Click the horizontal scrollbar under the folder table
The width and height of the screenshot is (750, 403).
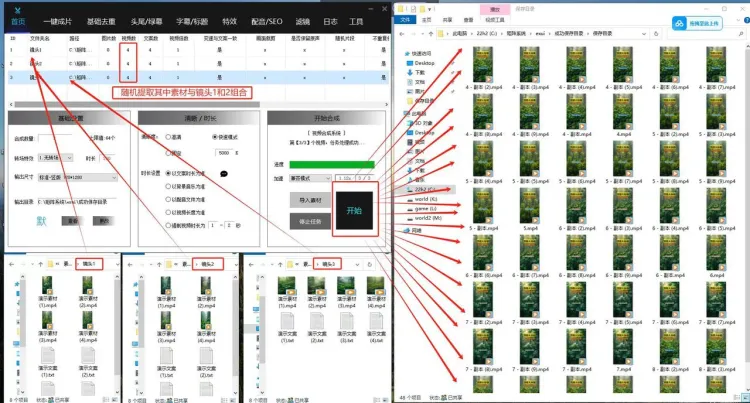pyautogui.click(x=137, y=104)
